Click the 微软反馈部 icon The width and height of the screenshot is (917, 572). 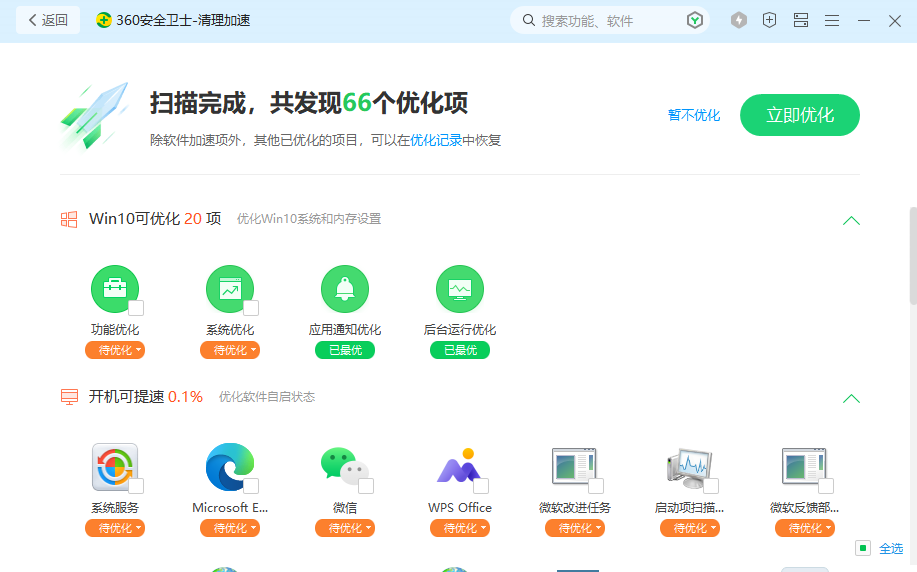[x=804, y=467]
